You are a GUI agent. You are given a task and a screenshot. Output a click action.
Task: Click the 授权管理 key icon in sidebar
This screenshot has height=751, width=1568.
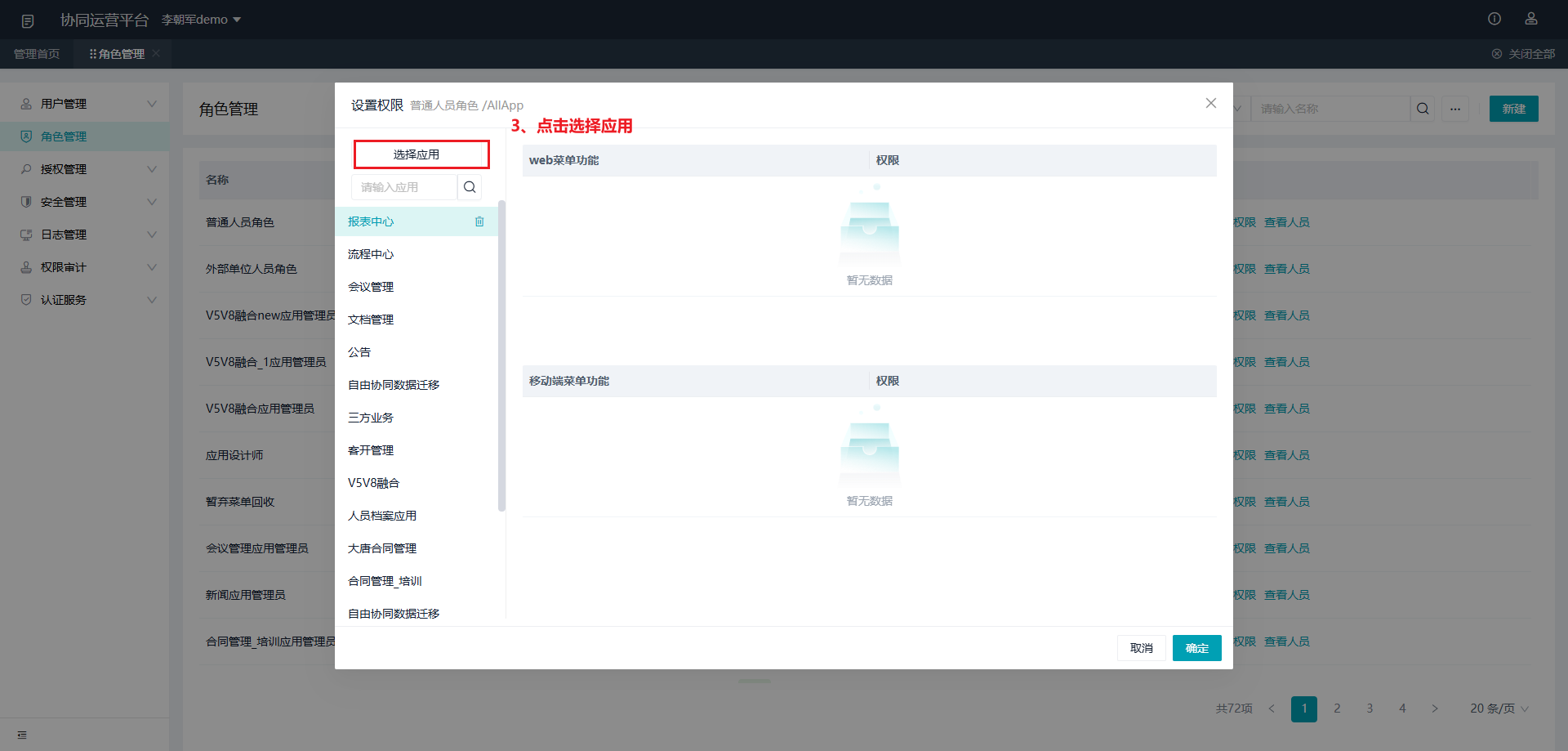tap(26, 169)
